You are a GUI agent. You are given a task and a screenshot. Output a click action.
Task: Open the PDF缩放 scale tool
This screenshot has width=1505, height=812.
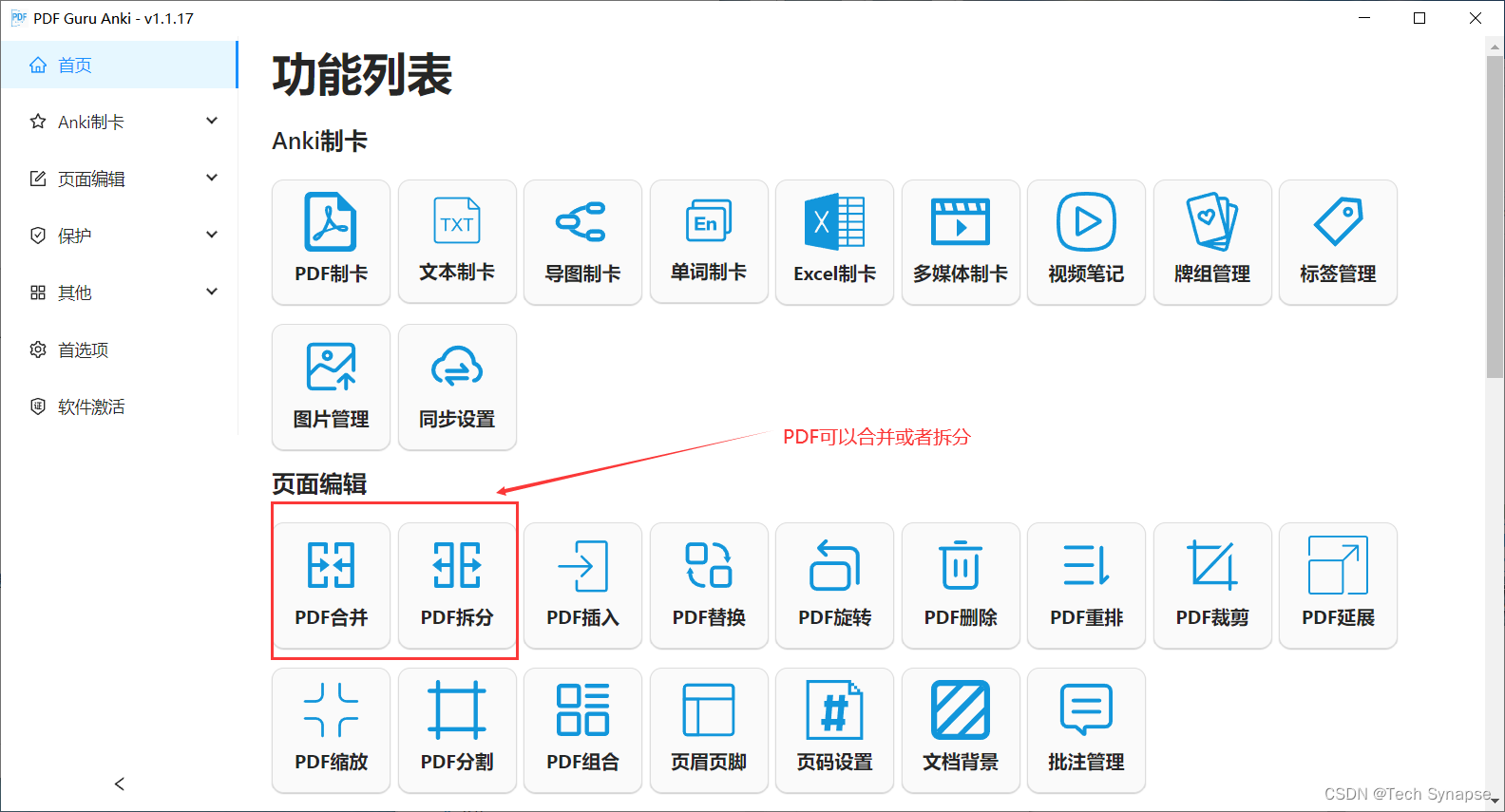coord(331,730)
